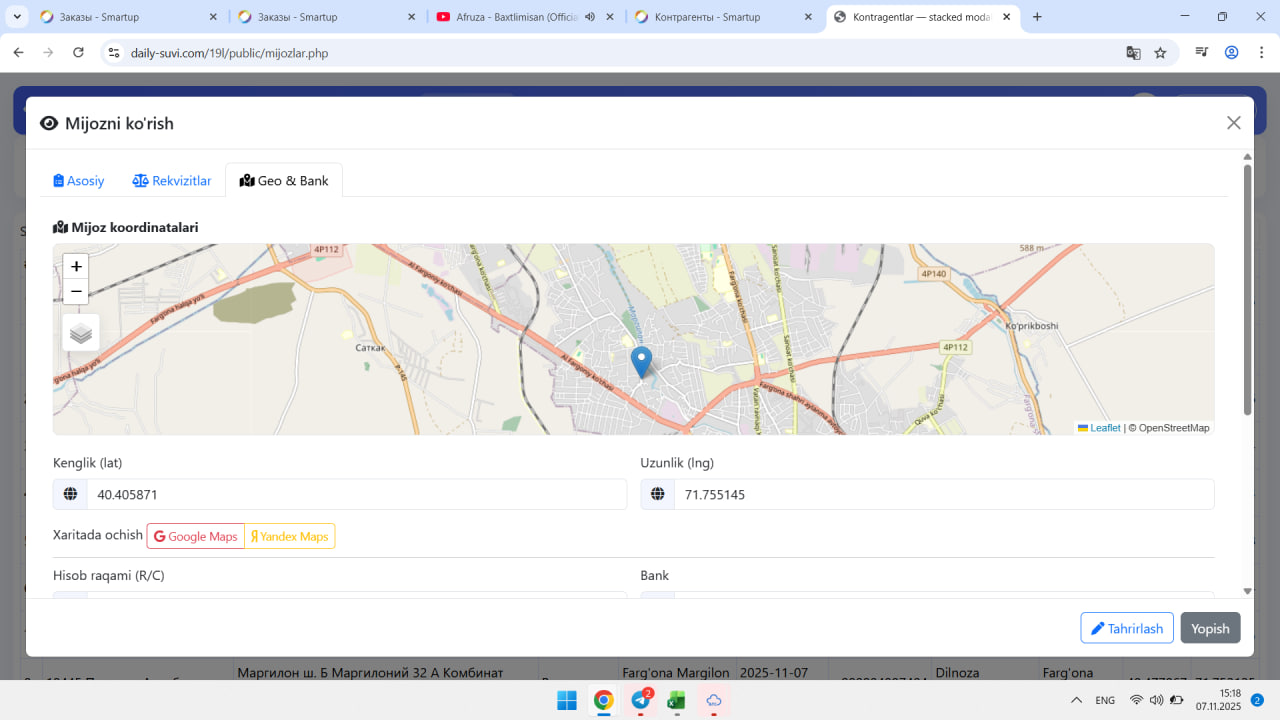The height and width of the screenshot is (720, 1280).
Task: Open location in Yandex Maps
Action: tap(290, 537)
